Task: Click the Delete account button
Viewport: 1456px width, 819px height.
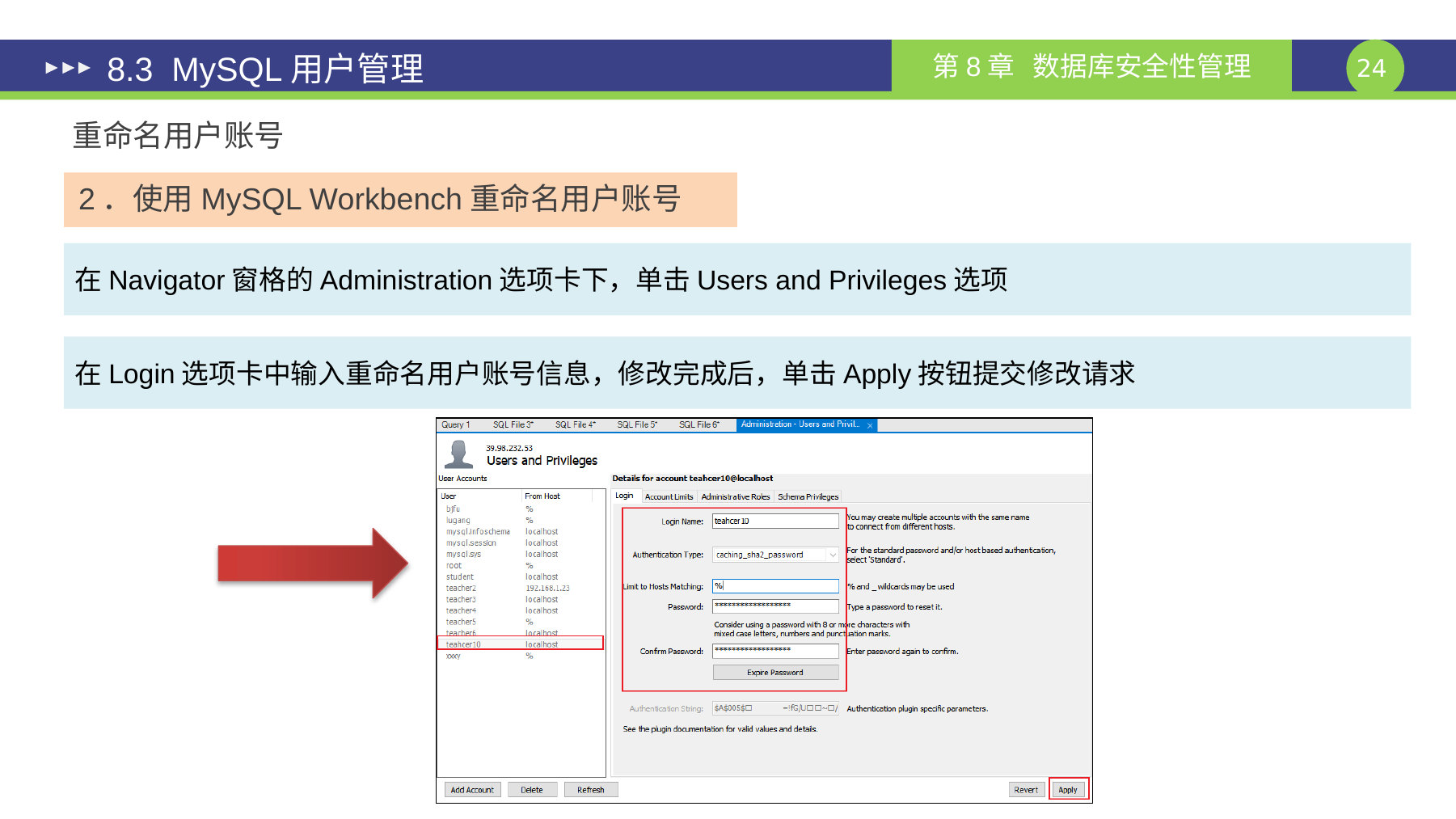Action: tap(532, 790)
